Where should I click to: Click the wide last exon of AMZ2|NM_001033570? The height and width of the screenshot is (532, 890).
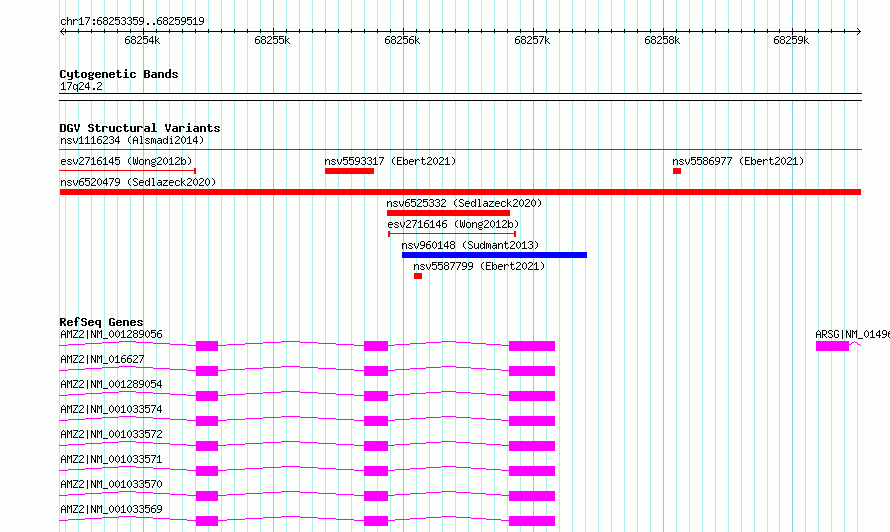pos(532,496)
